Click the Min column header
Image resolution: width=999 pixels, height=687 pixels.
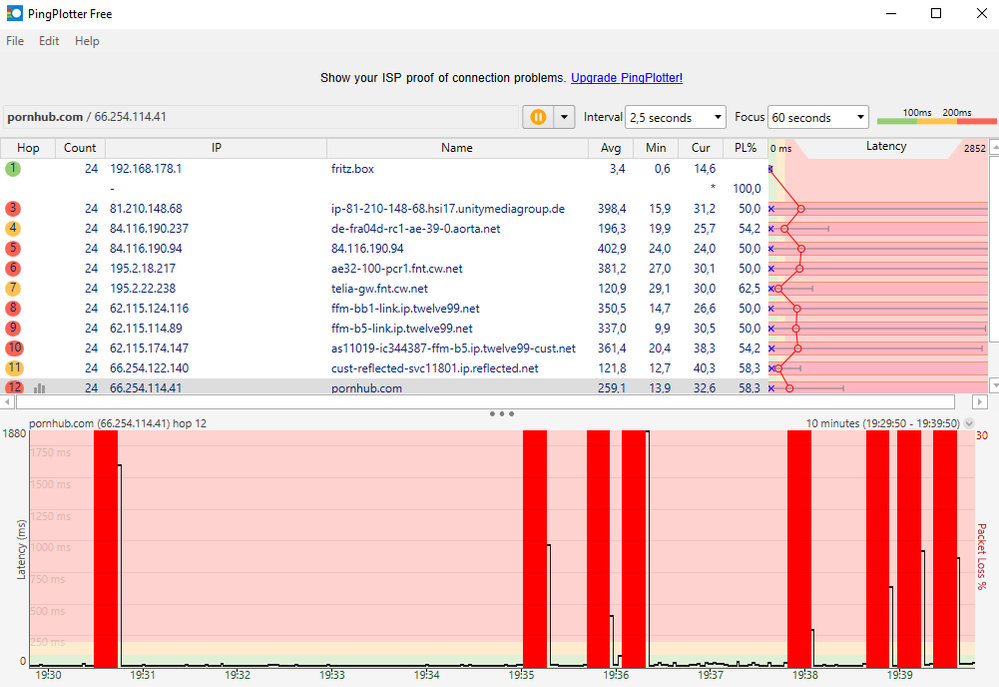pos(656,148)
